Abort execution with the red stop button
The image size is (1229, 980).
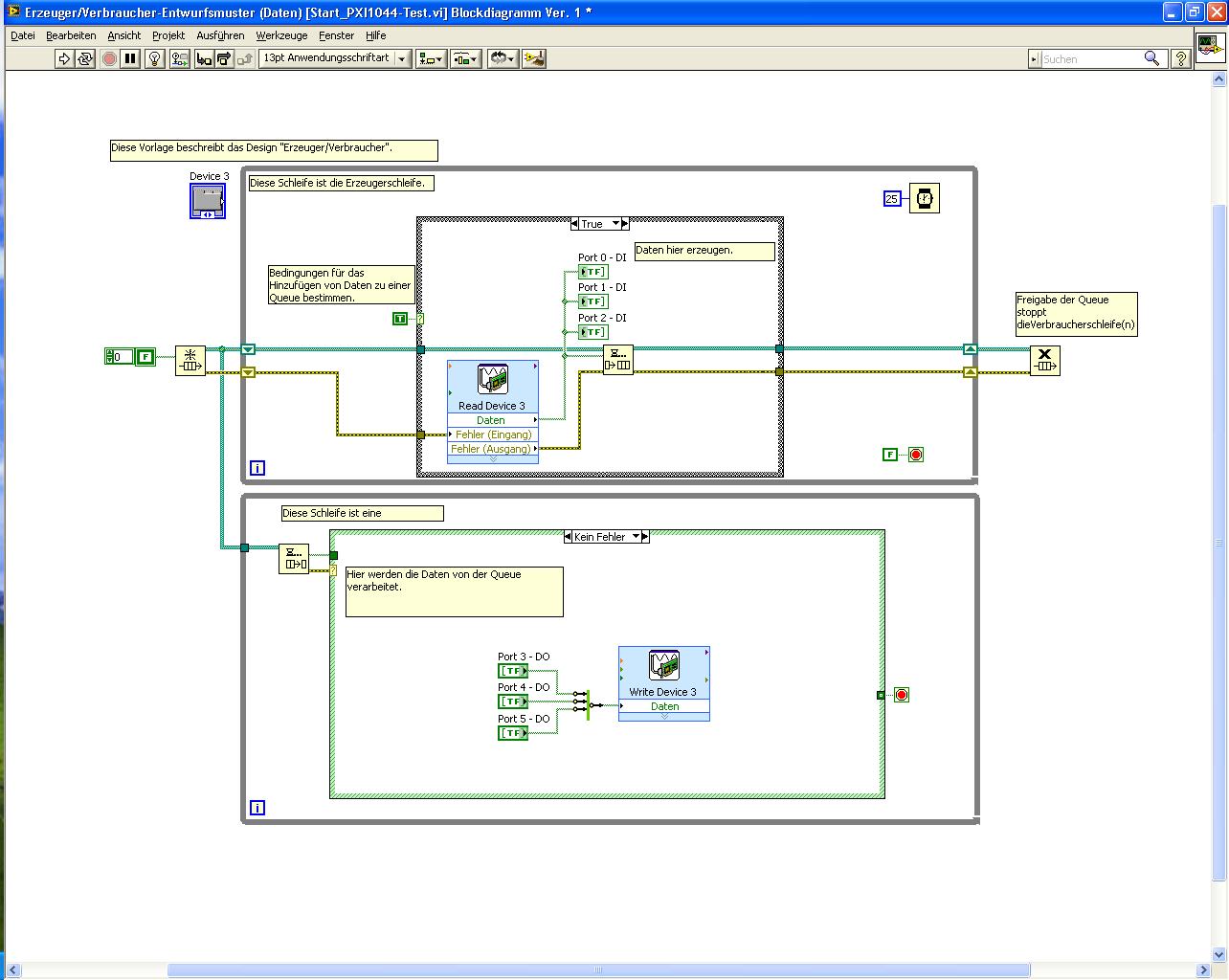click(110, 59)
